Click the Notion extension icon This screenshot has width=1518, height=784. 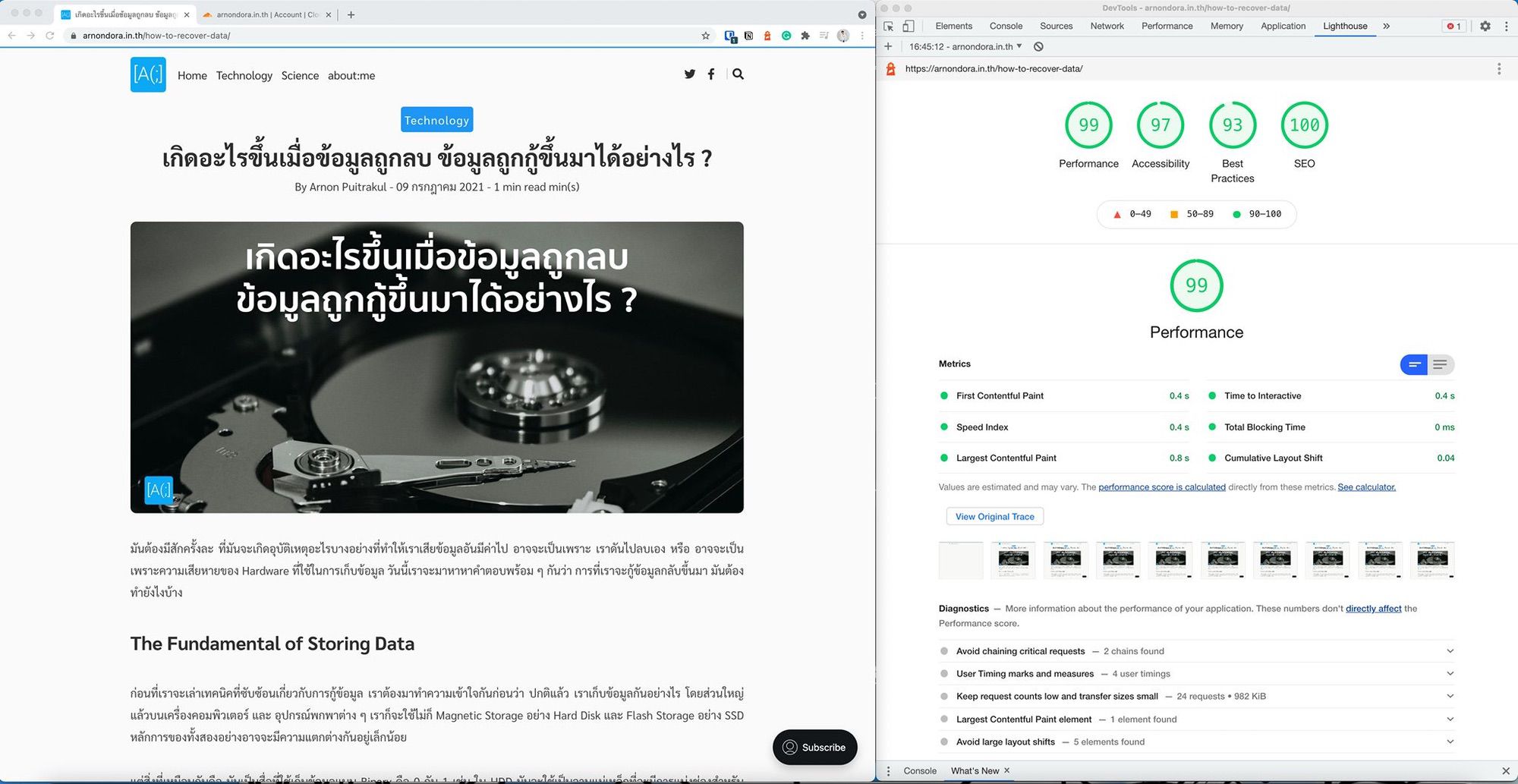[749, 36]
